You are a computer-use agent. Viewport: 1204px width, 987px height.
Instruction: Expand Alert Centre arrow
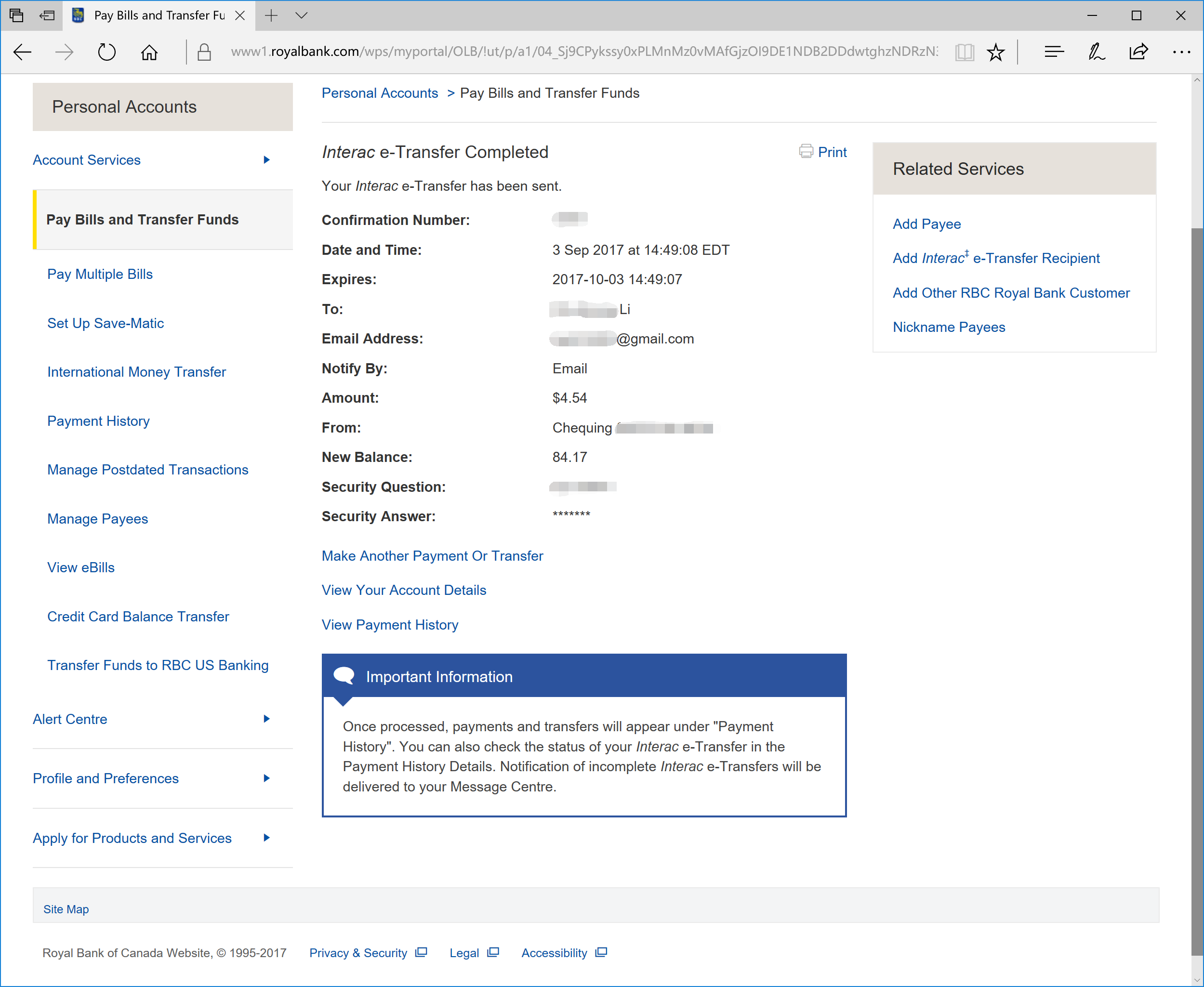[266, 719]
